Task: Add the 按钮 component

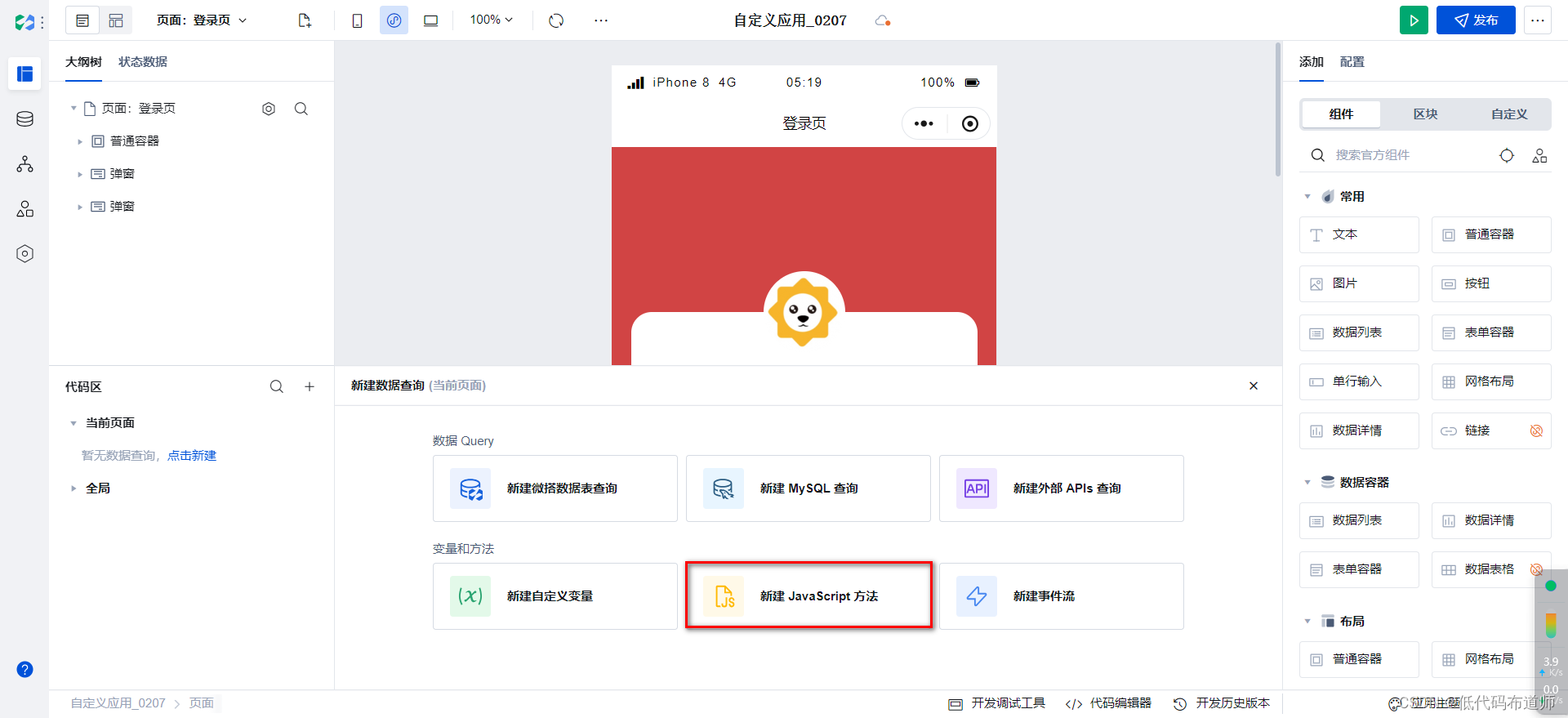Action: [x=1491, y=283]
